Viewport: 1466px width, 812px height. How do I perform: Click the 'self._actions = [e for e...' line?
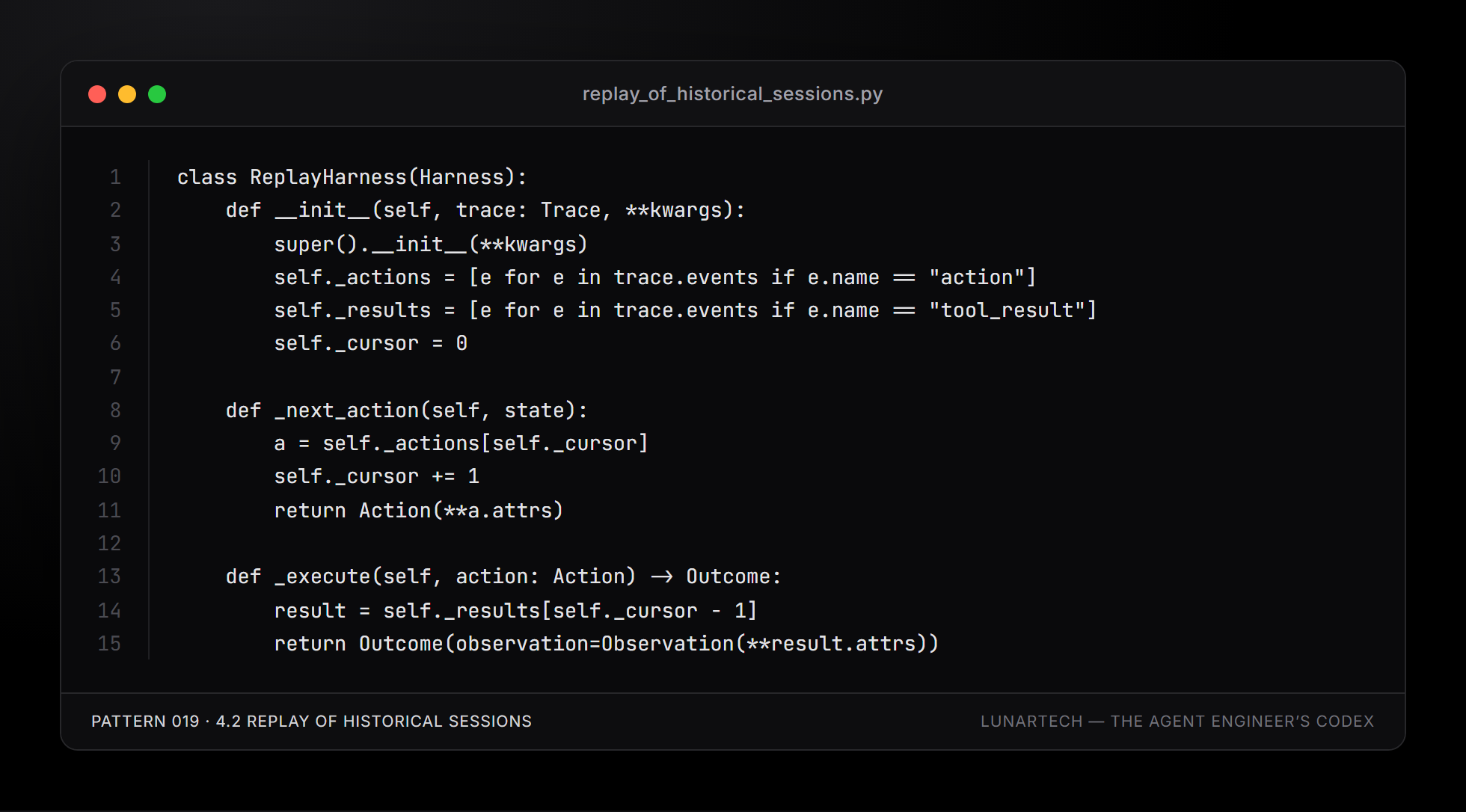[655, 277]
